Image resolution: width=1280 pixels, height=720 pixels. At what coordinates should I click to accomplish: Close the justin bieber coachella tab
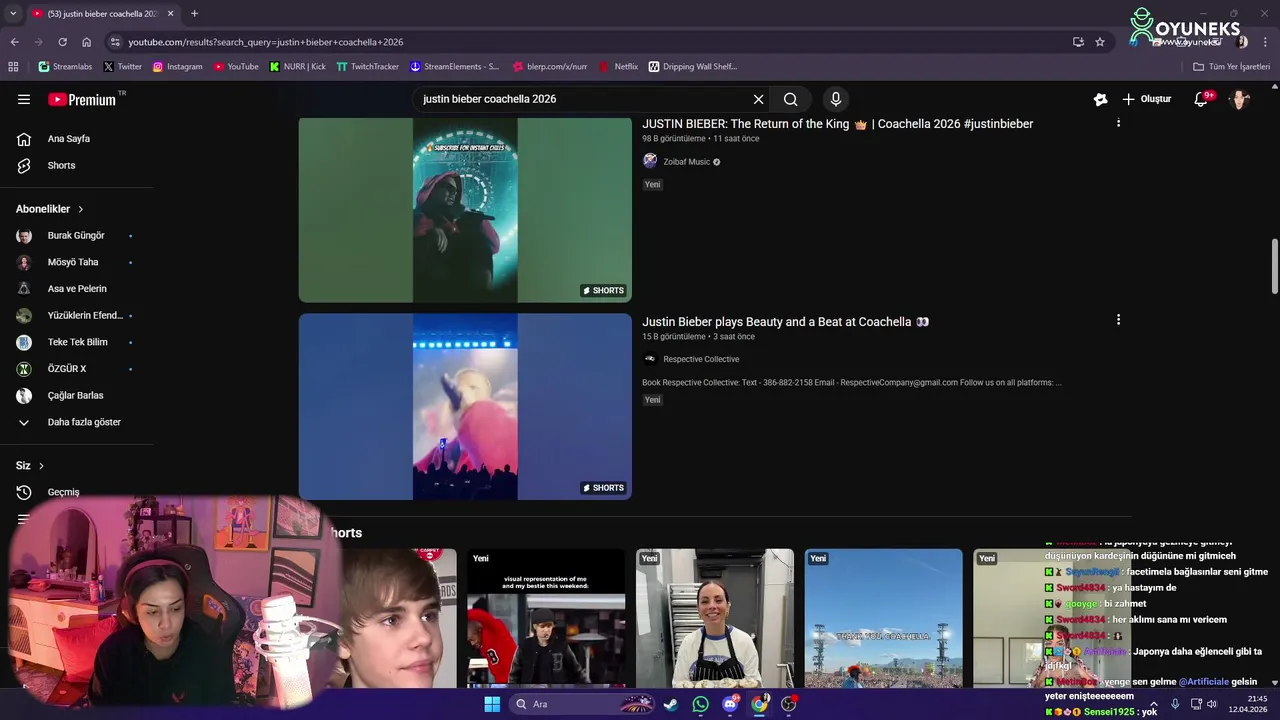(x=170, y=13)
